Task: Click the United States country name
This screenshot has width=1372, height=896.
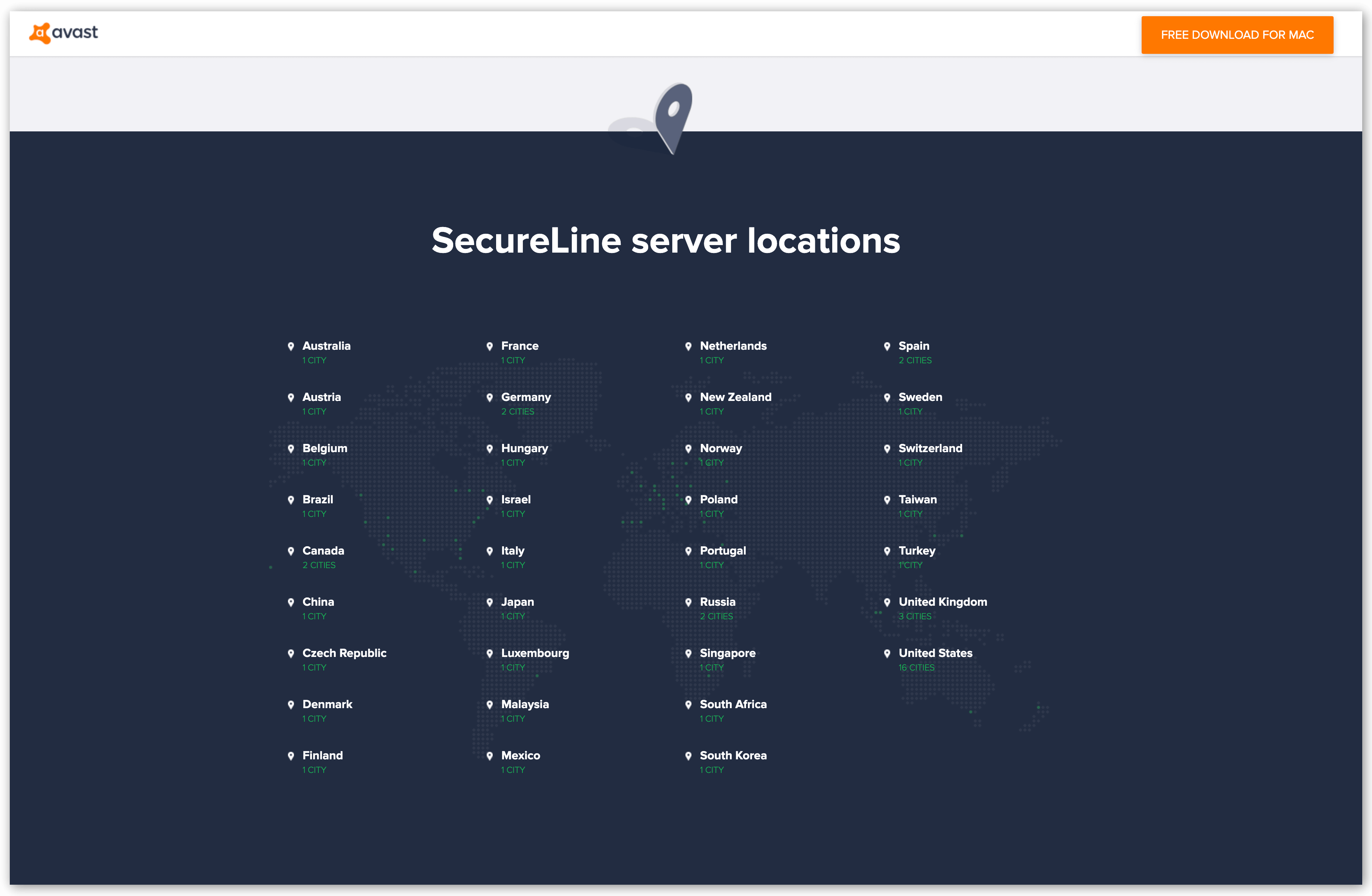Action: (935, 653)
